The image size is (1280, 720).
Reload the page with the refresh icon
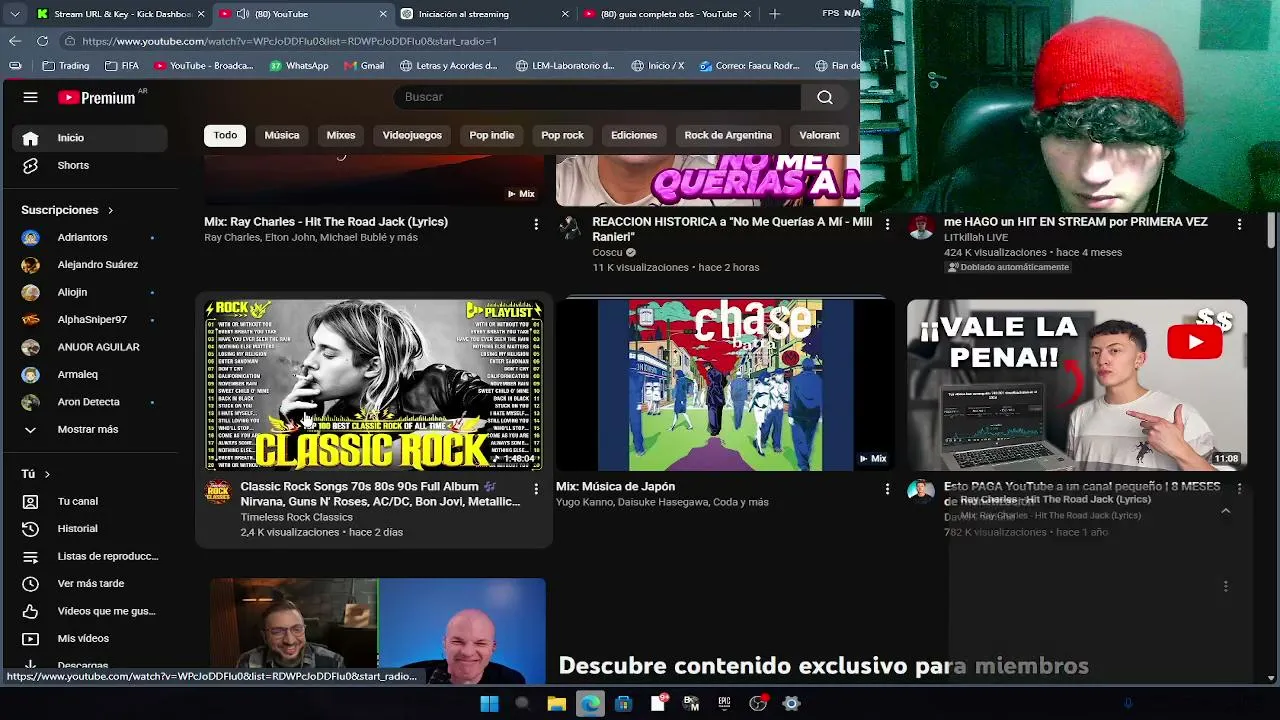[x=42, y=41]
